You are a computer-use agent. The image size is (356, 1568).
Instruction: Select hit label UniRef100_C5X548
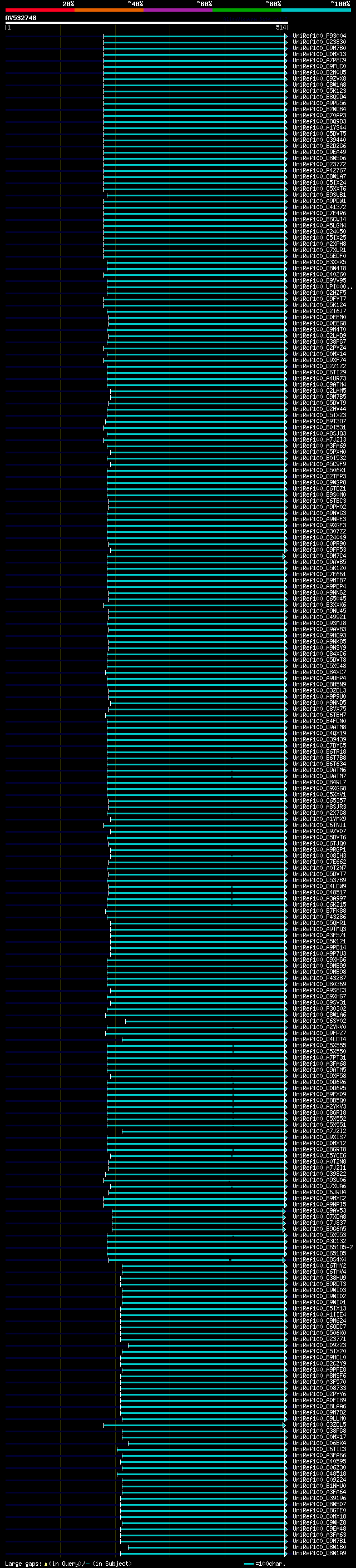pyautogui.click(x=319, y=666)
